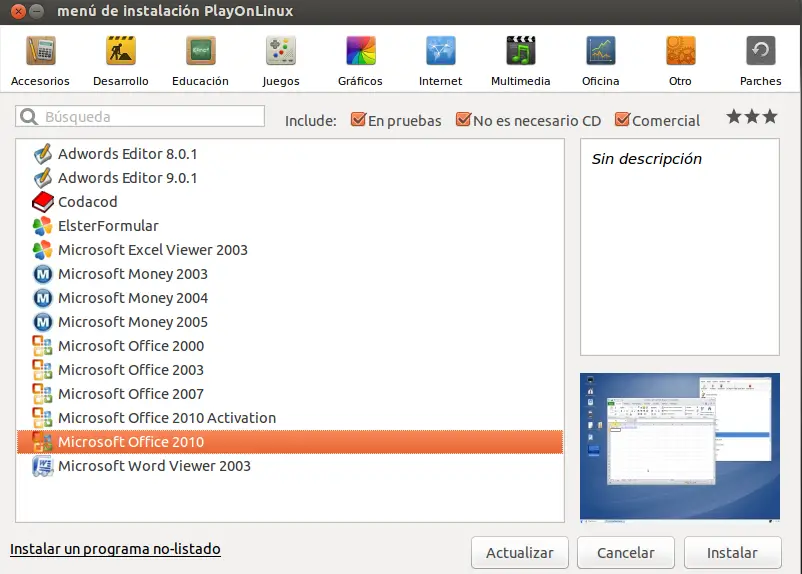The height and width of the screenshot is (574, 802).
Task: Select Microsoft Office 2007 text
Action: coord(131,394)
